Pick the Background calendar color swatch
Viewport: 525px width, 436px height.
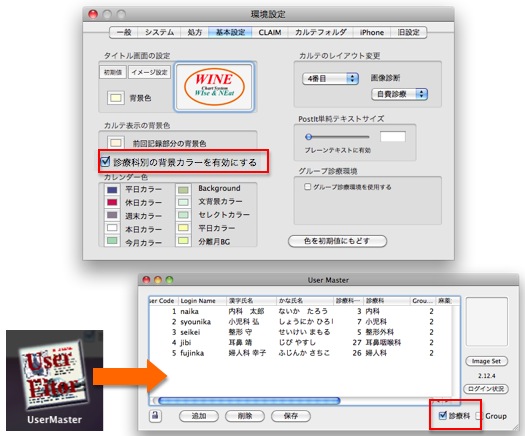(x=183, y=190)
